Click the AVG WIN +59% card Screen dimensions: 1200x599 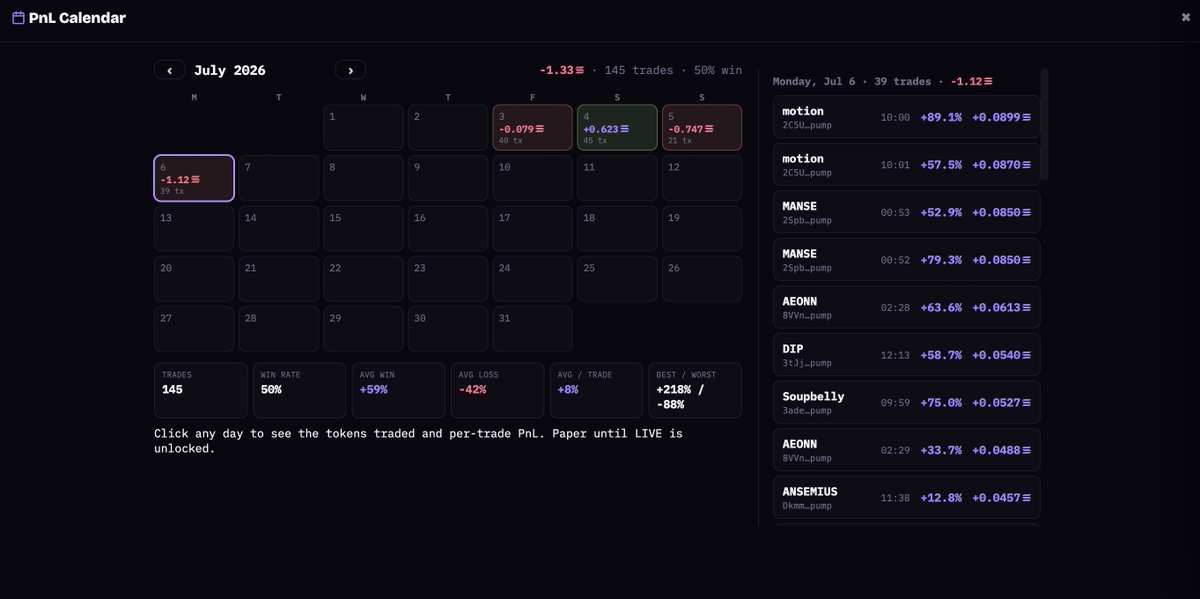click(x=399, y=390)
